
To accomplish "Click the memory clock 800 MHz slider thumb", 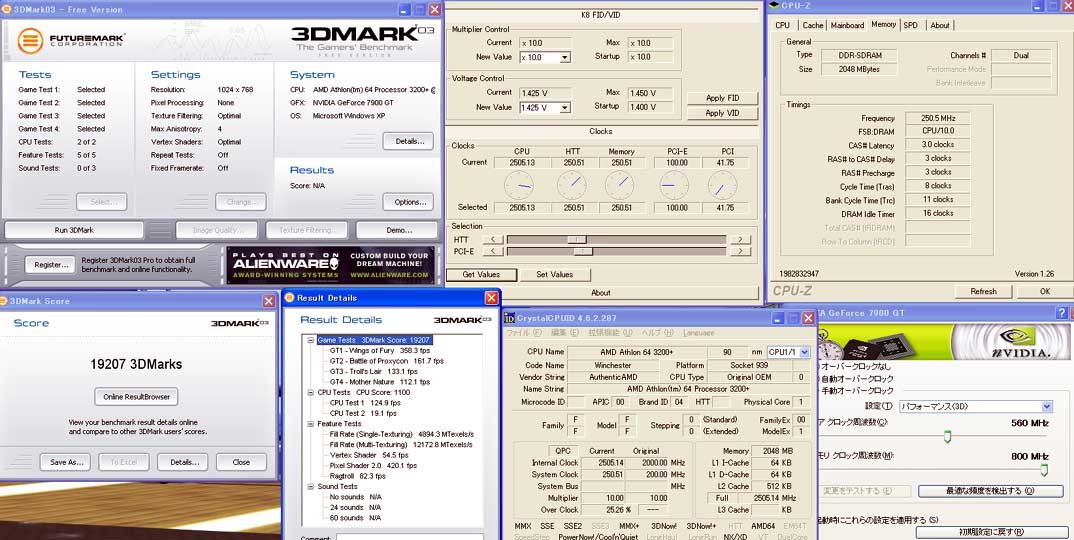I will (1044, 469).
